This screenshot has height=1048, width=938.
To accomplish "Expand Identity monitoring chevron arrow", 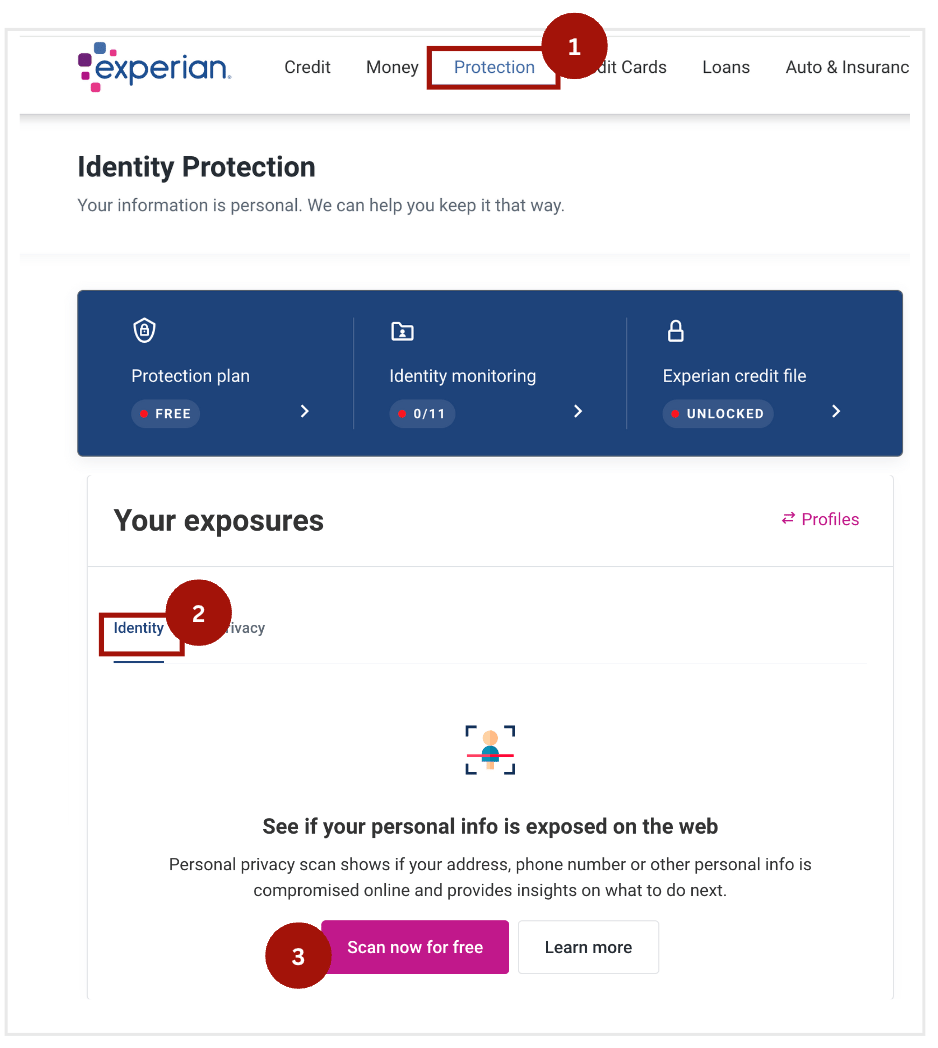I will tap(578, 411).
